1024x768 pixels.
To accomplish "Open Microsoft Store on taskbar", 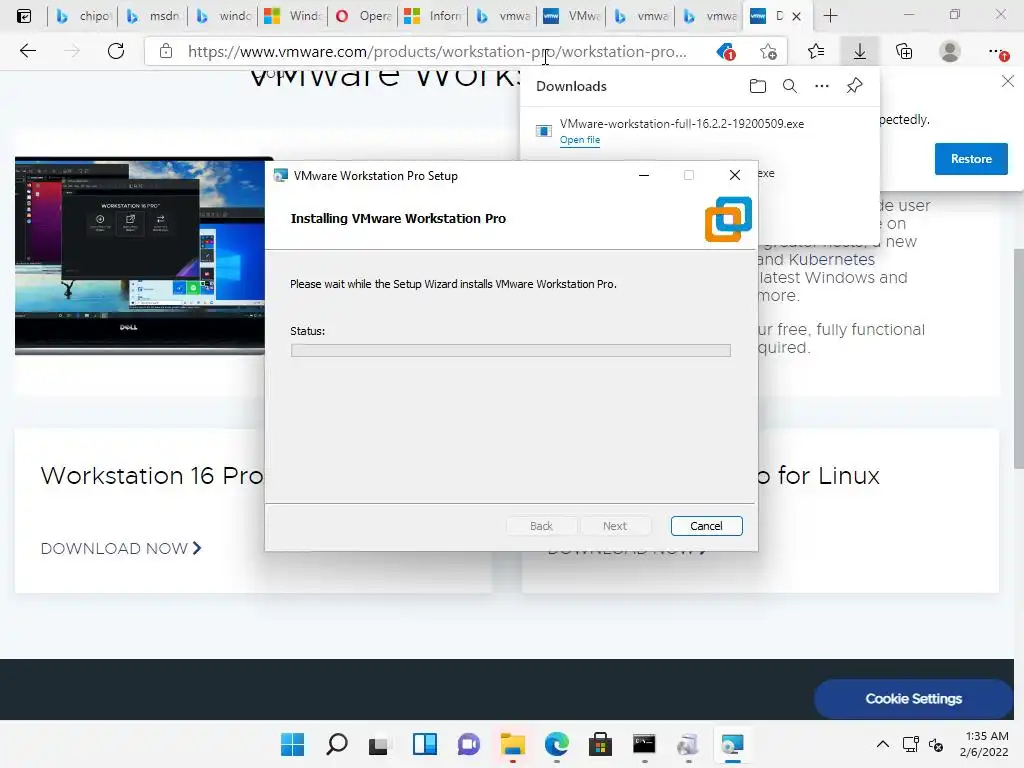I will pos(600,744).
